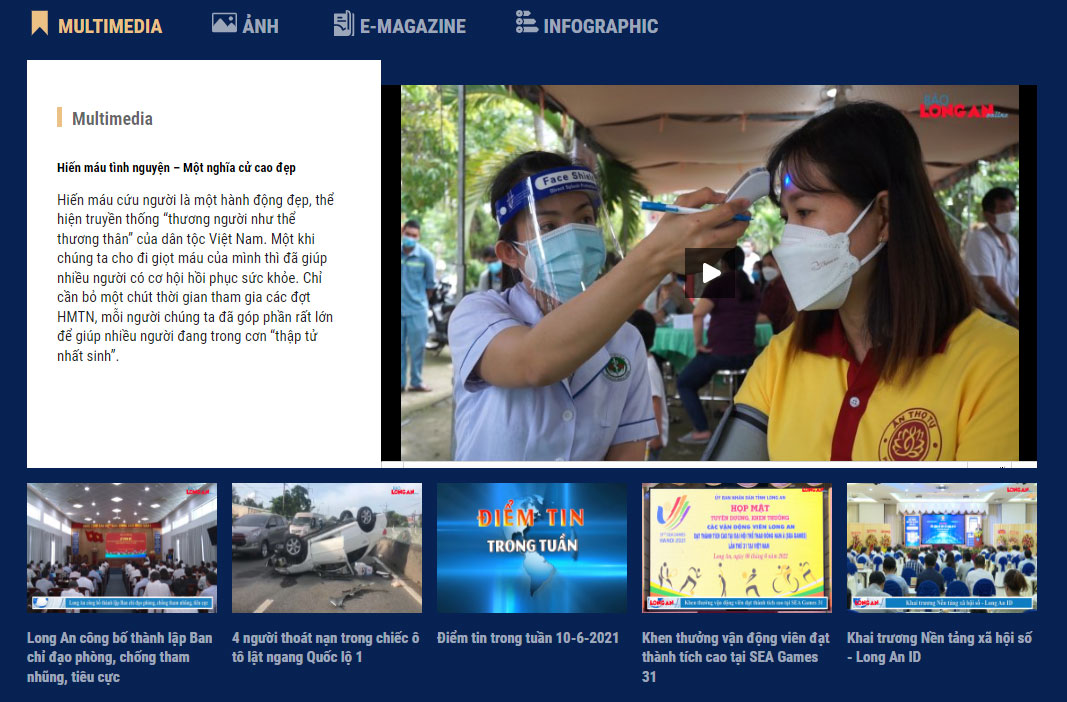Viewport: 1067px width, 702px height.
Task: Open the anti-corruption committee meeting thumbnail
Action: click(x=121, y=548)
